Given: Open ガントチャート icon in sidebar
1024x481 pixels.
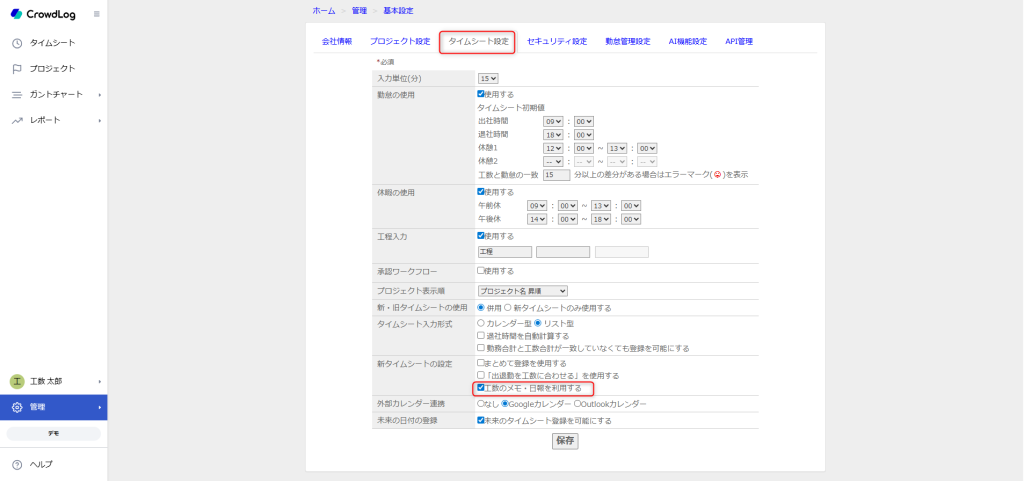Looking at the screenshot, I should 17,95.
